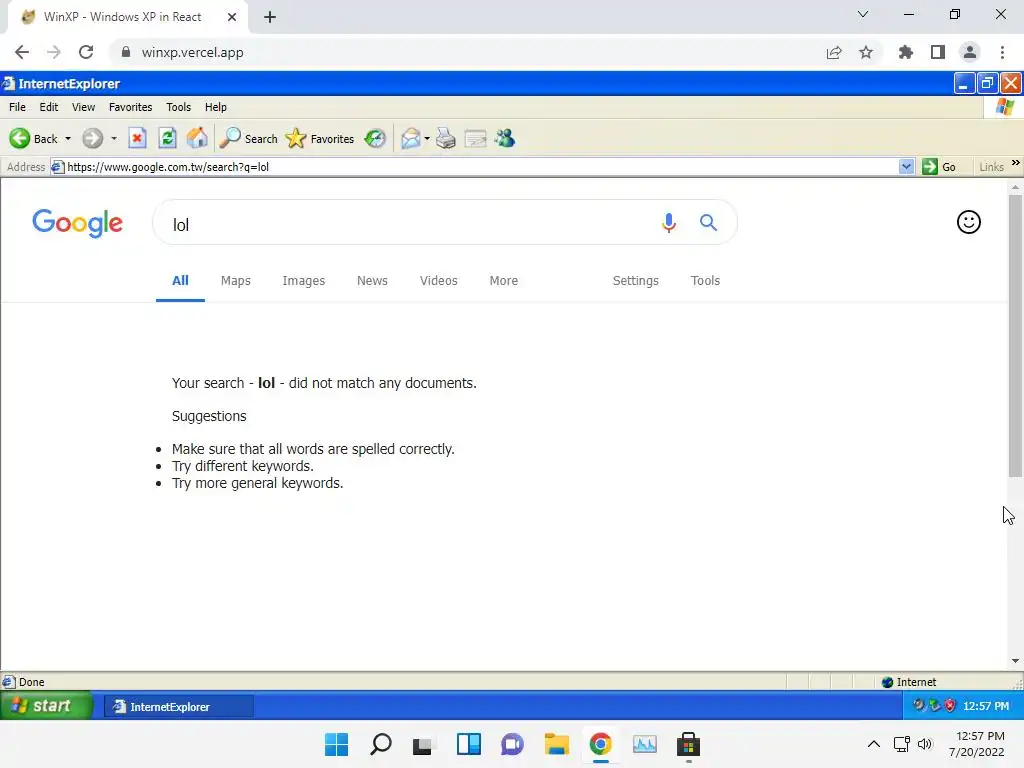This screenshot has height=768, width=1024.
Task: Open the Favorites menu in the menu bar
Action: click(131, 107)
